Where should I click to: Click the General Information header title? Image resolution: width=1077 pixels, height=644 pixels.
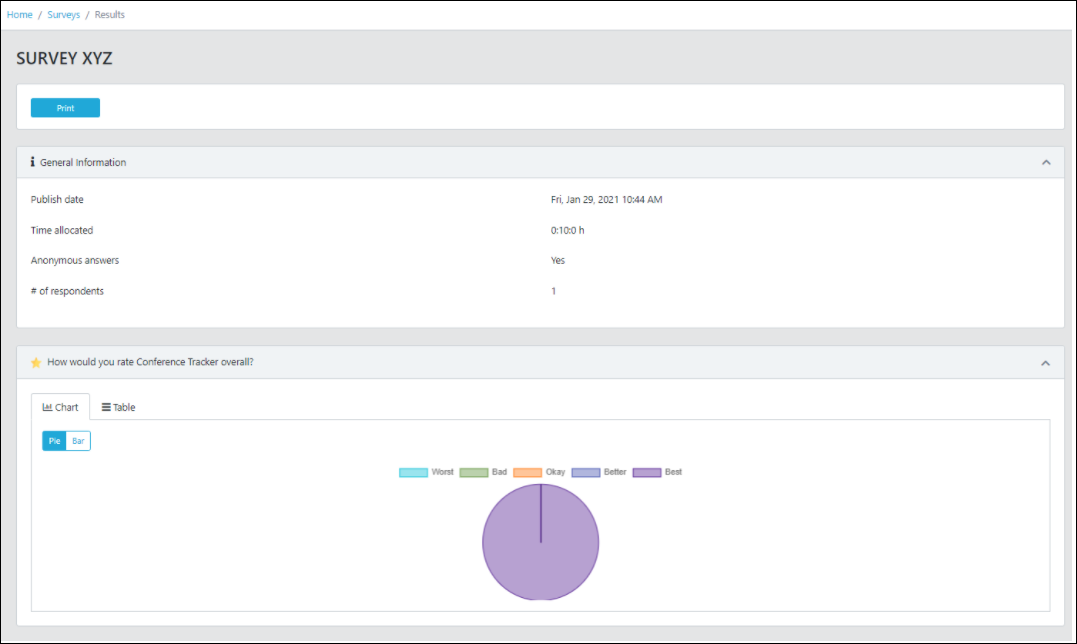coord(82,163)
